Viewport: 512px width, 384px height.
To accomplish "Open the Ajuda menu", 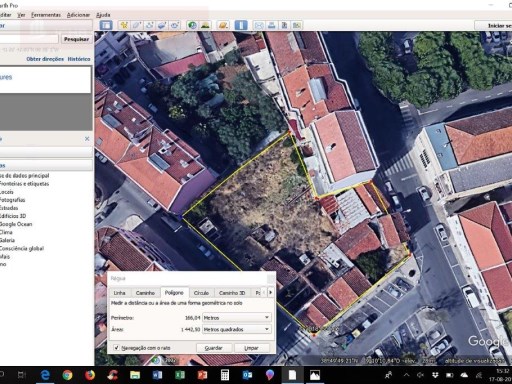I will (x=103, y=15).
